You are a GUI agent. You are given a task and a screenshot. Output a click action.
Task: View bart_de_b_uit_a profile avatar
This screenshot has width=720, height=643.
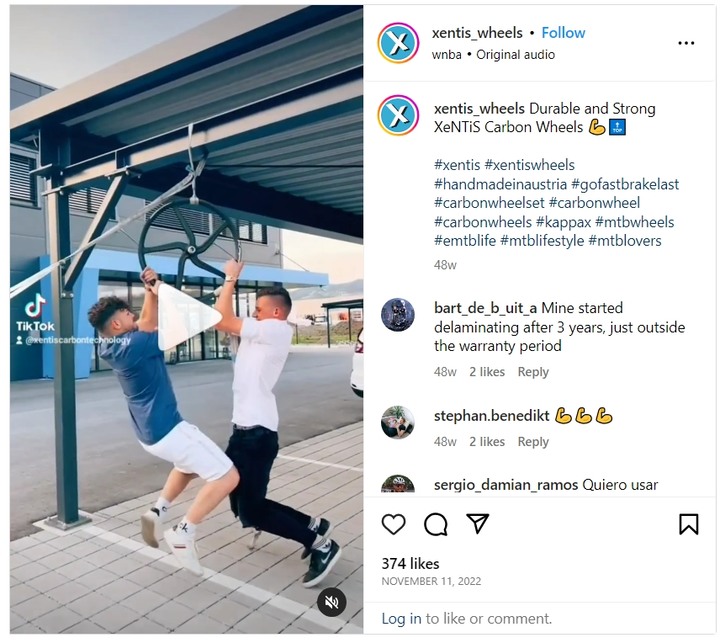point(398,315)
